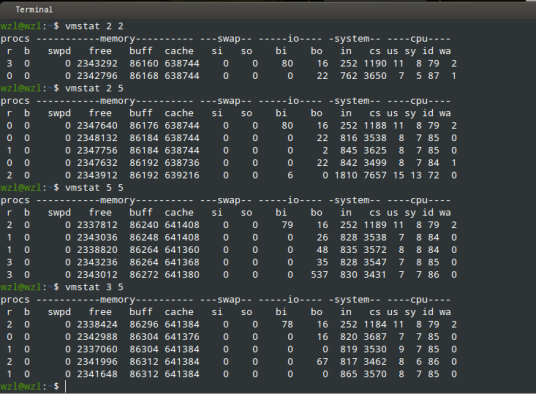Click the 'vmstat 2 2' command text
The image size is (536, 394).
(94, 26)
